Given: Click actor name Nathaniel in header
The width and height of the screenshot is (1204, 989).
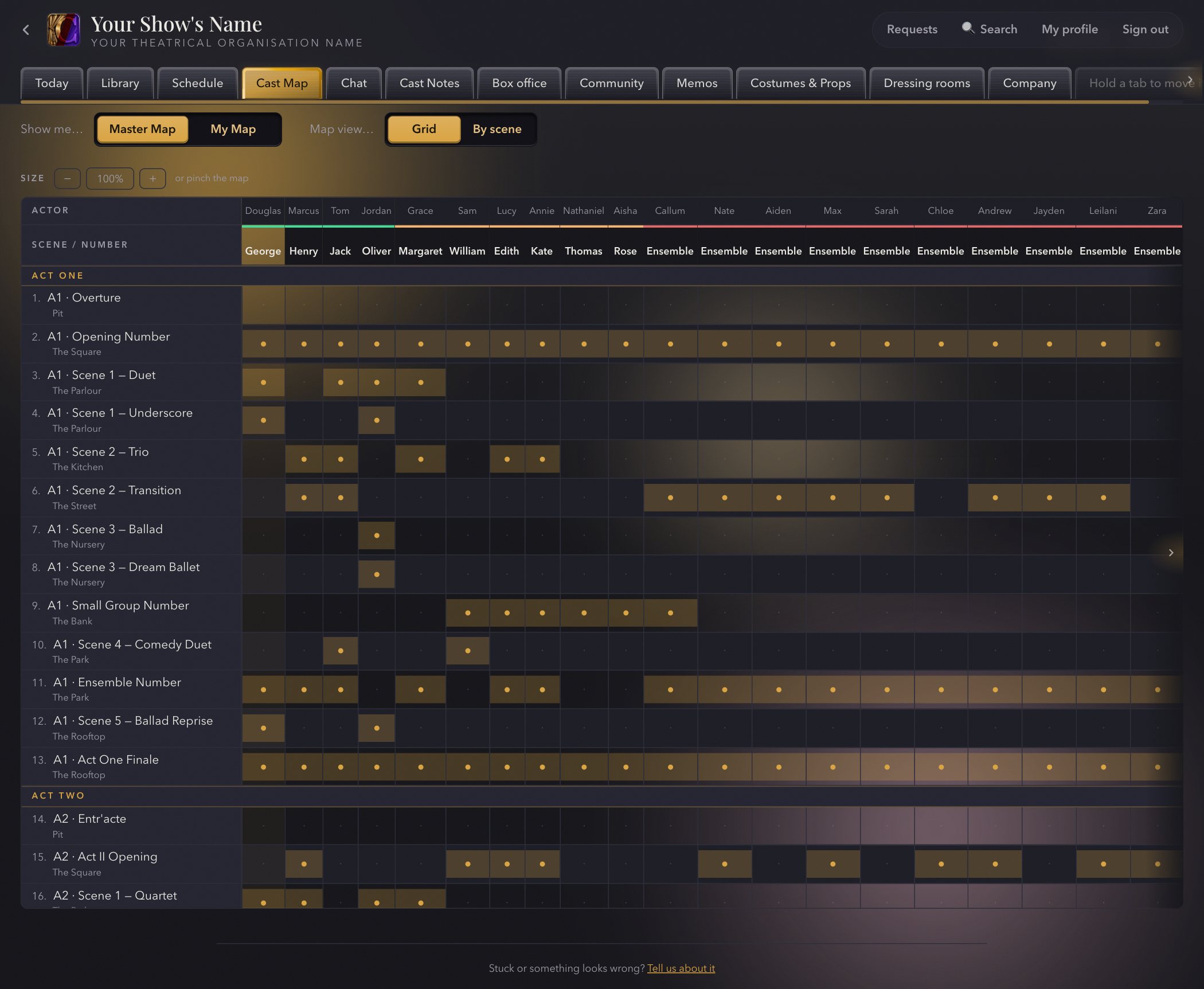Looking at the screenshot, I should [x=583, y=210].
